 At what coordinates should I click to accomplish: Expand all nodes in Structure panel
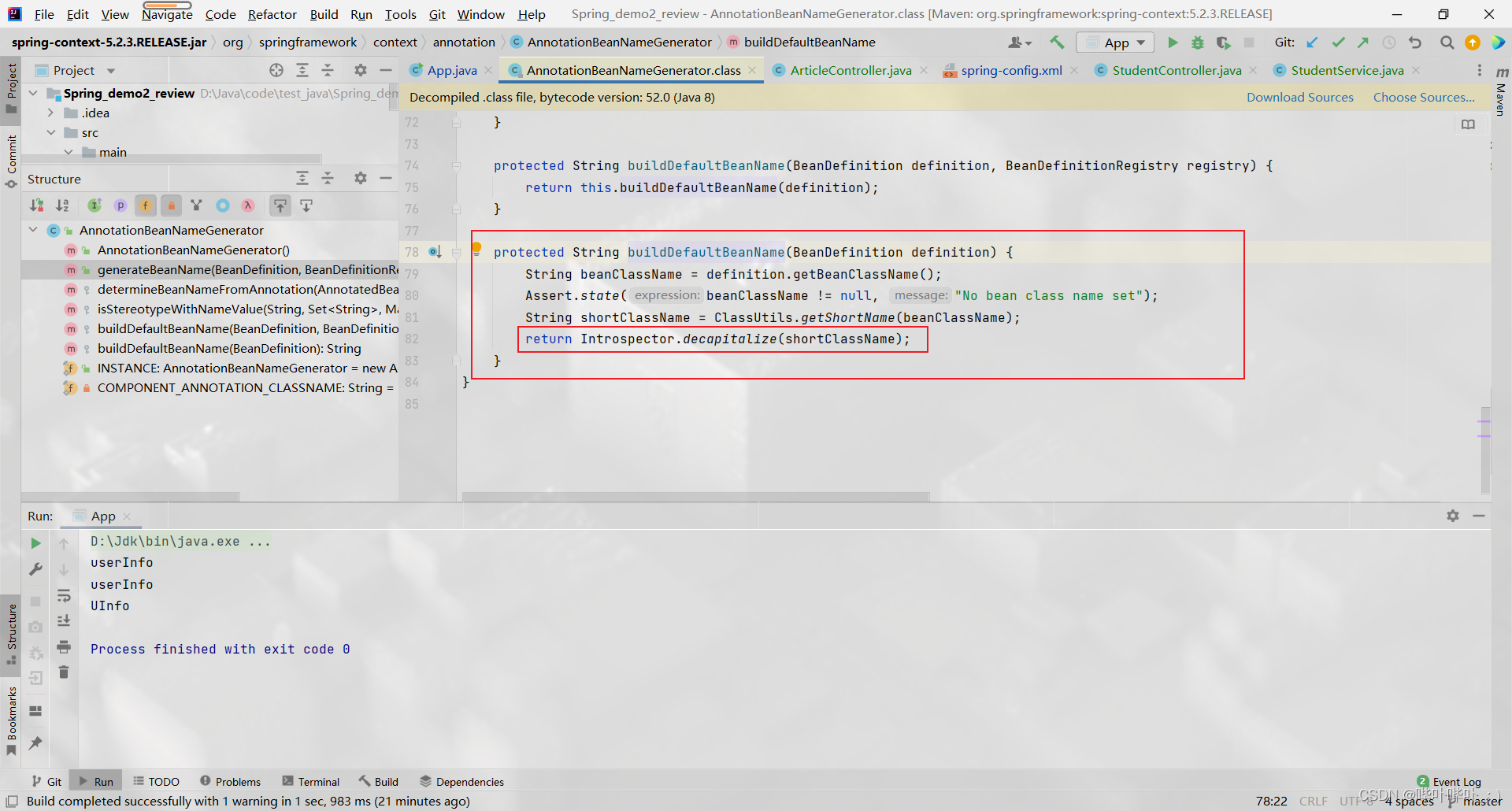tap(302, 179)
